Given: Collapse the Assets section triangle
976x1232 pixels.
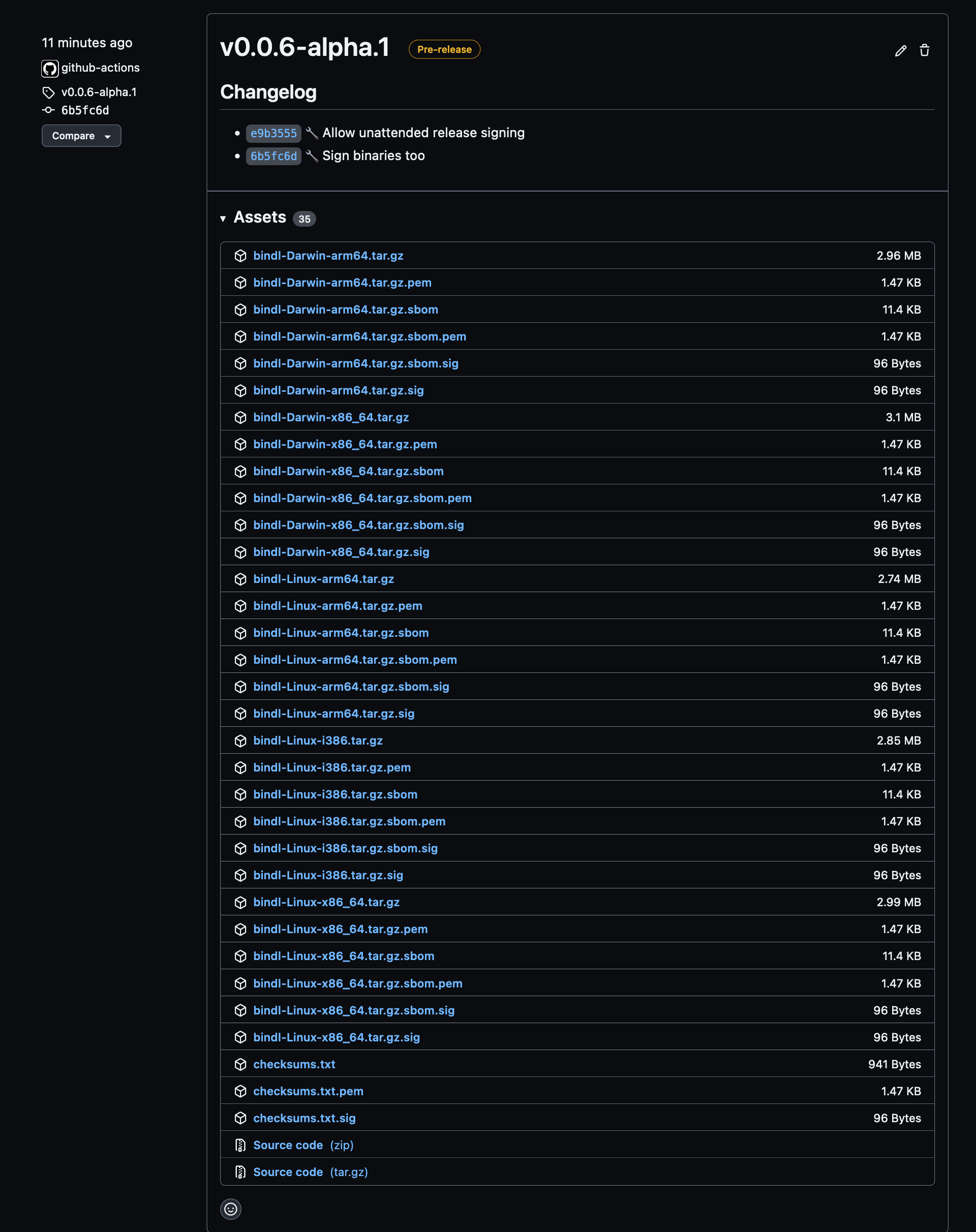Looking at the screenshot, I should tap(223, 218).
